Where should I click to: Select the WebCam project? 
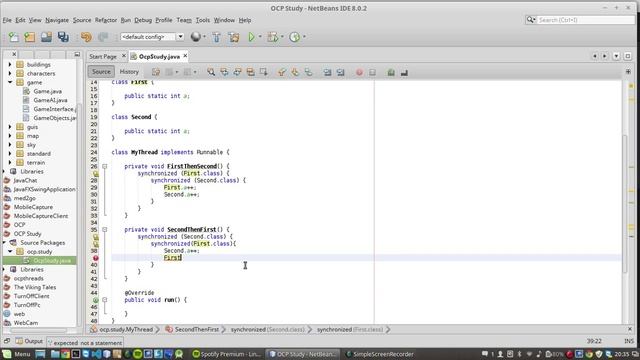(26, 323)
